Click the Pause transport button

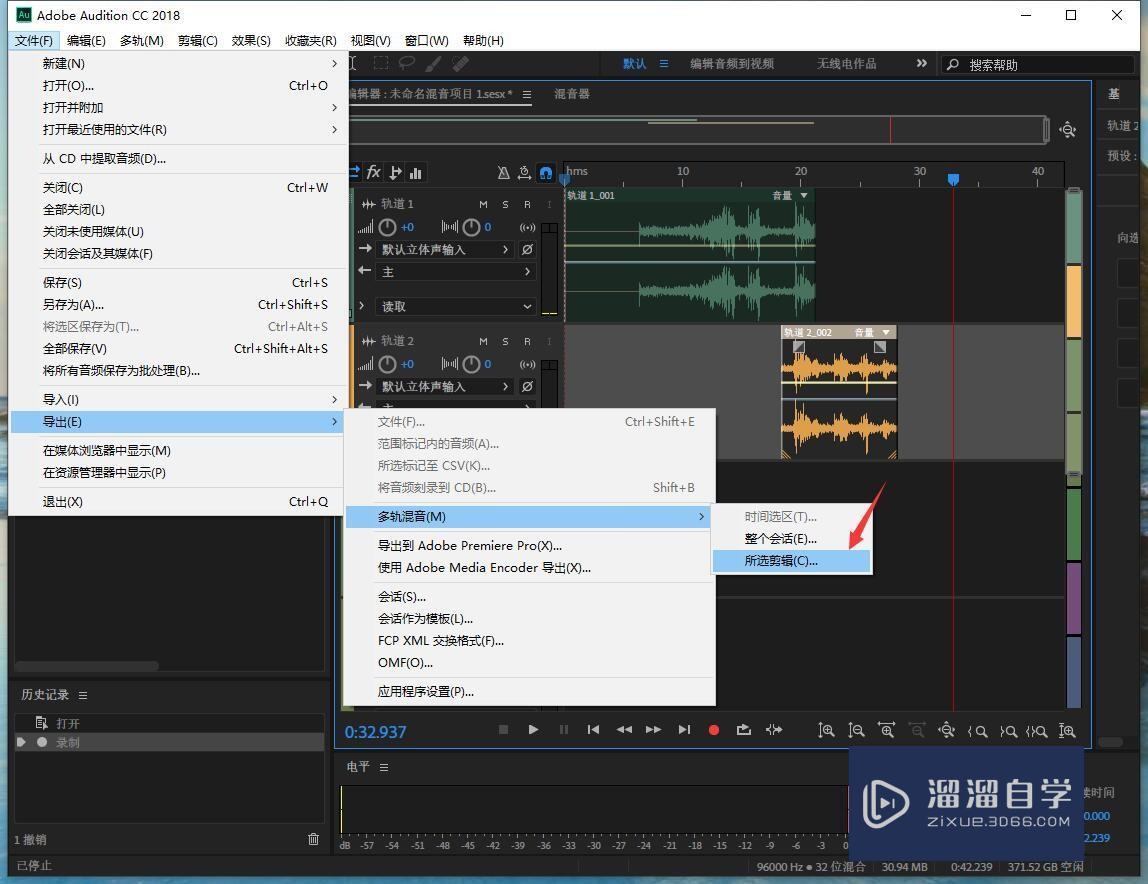click(x=563, y=729)
